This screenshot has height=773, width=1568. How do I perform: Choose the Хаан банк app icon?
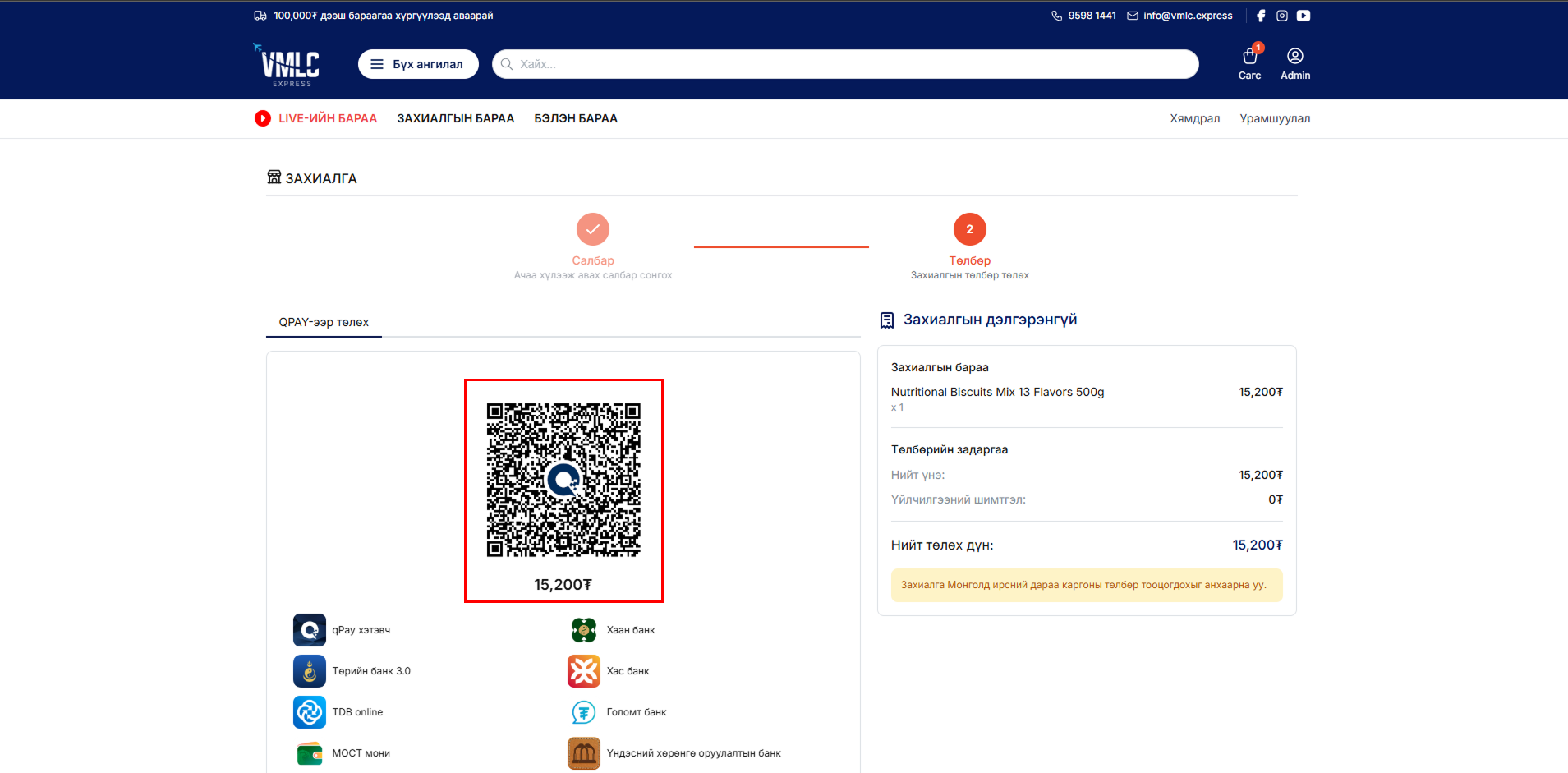pyautogui.click(x=584, y=630)
